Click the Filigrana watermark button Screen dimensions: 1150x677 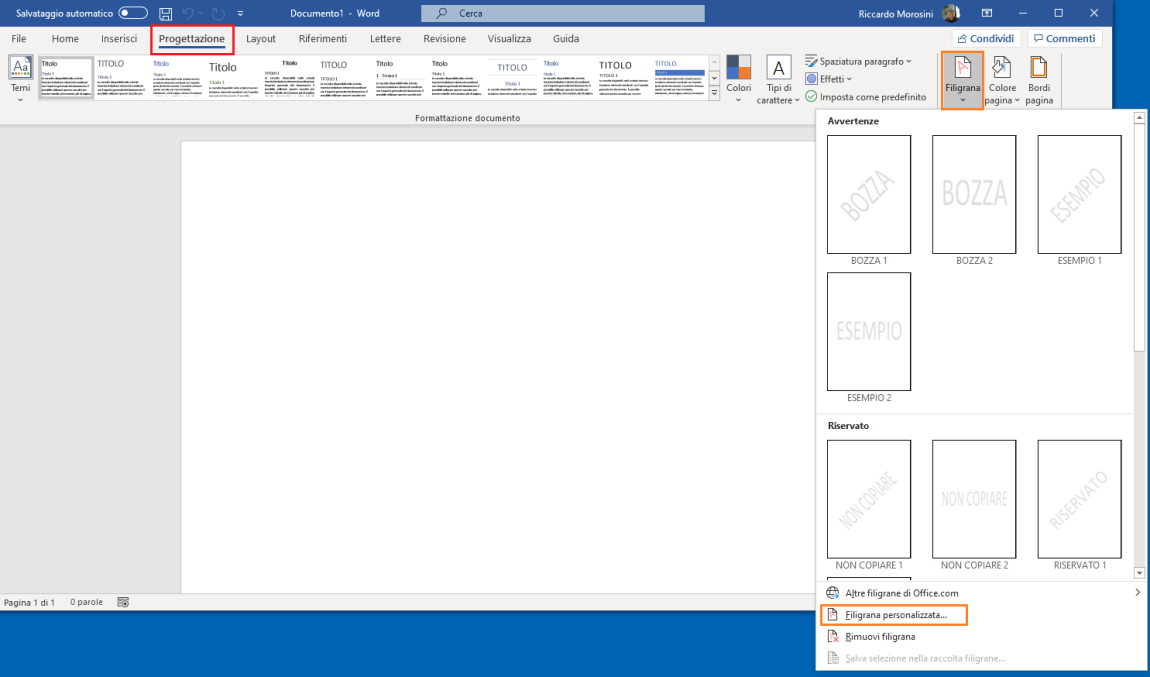click(962, 80)
